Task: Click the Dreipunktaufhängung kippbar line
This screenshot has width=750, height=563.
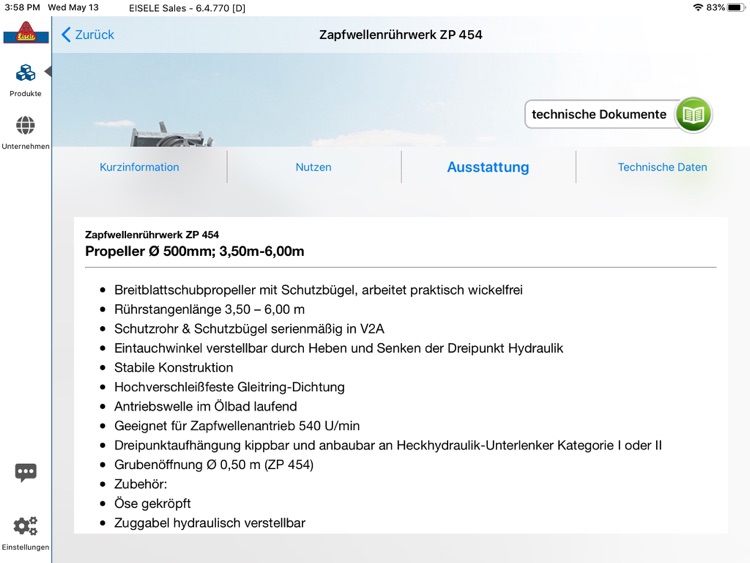Action: click(388, 445)
